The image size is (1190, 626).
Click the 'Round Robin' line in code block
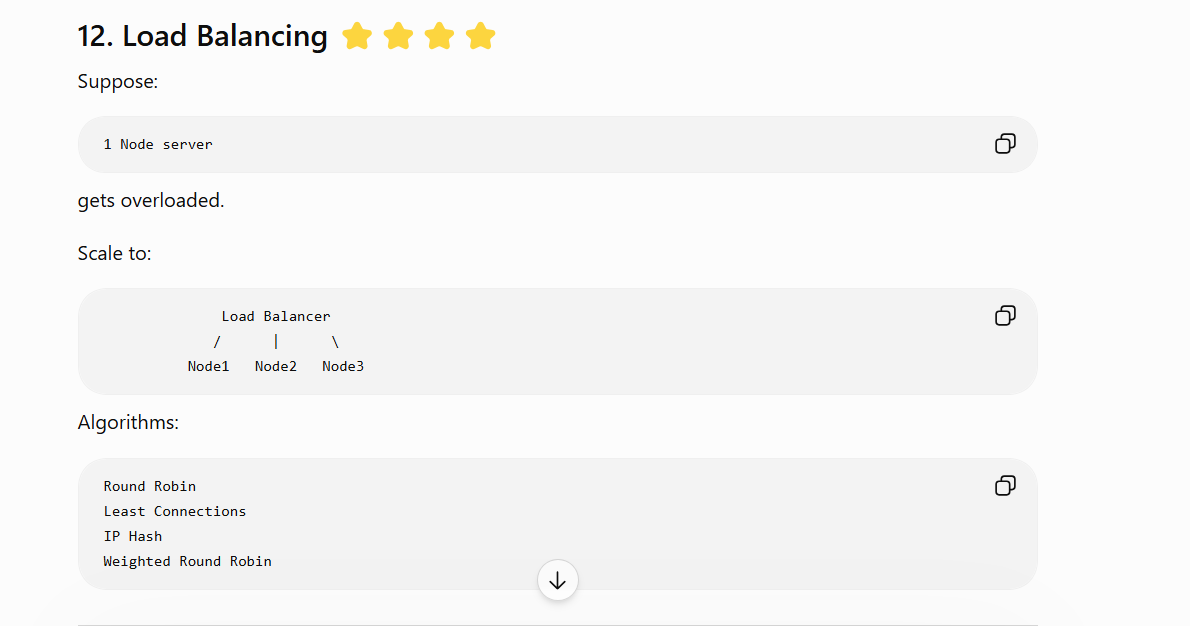click(x=150, y=486)
